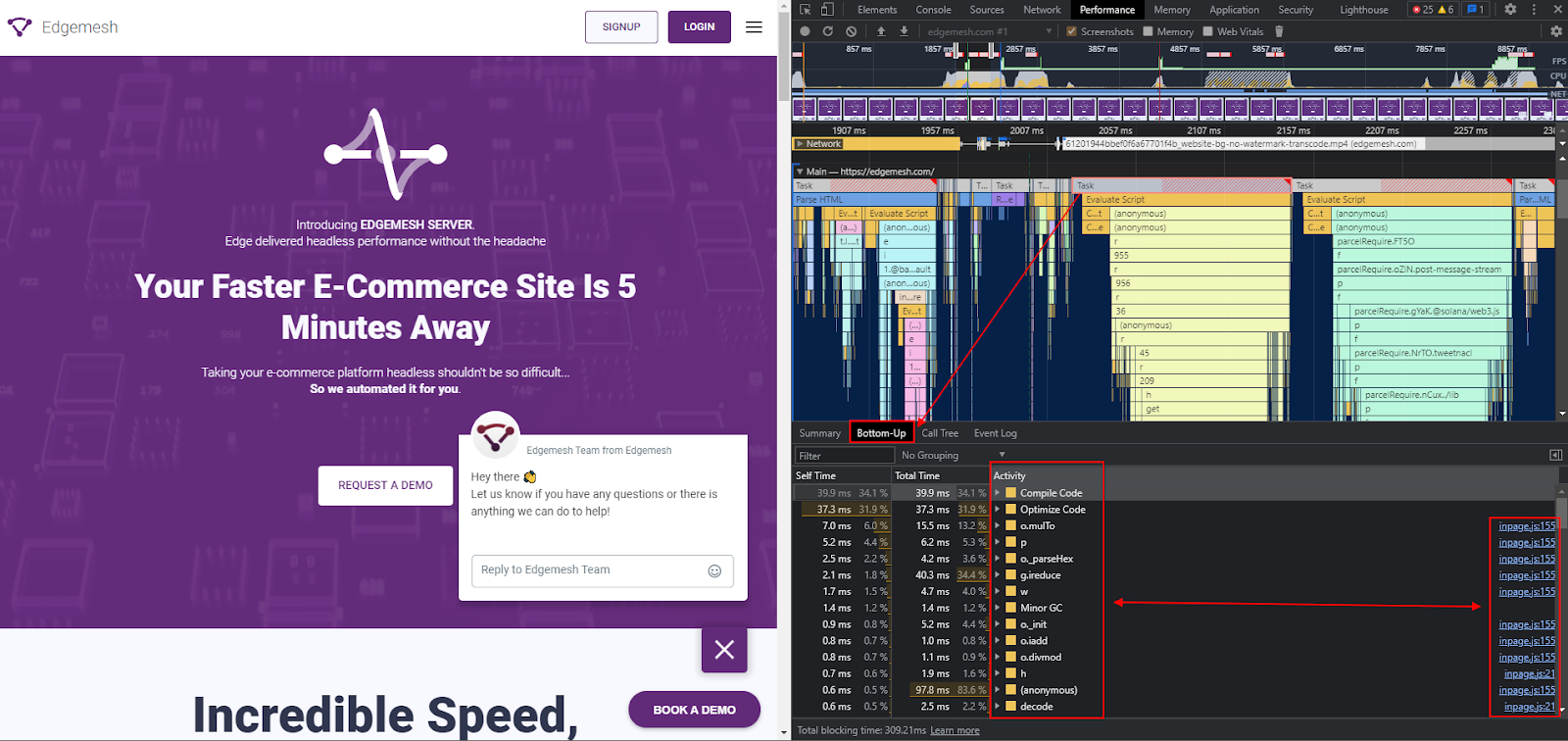Expand the Minor GC activity row
Viewport: 1568px width, 741px height.
coord(998,608)
